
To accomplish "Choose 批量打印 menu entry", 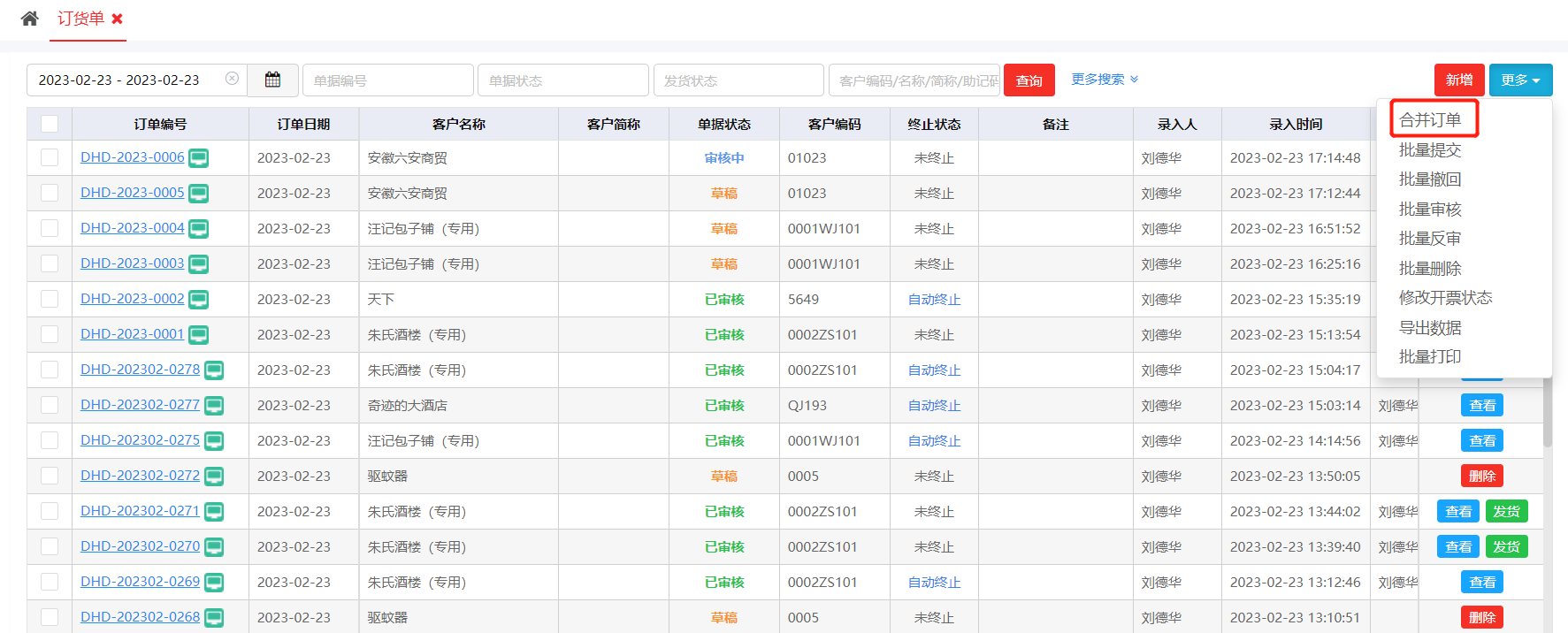I will tap(1430, 357).
